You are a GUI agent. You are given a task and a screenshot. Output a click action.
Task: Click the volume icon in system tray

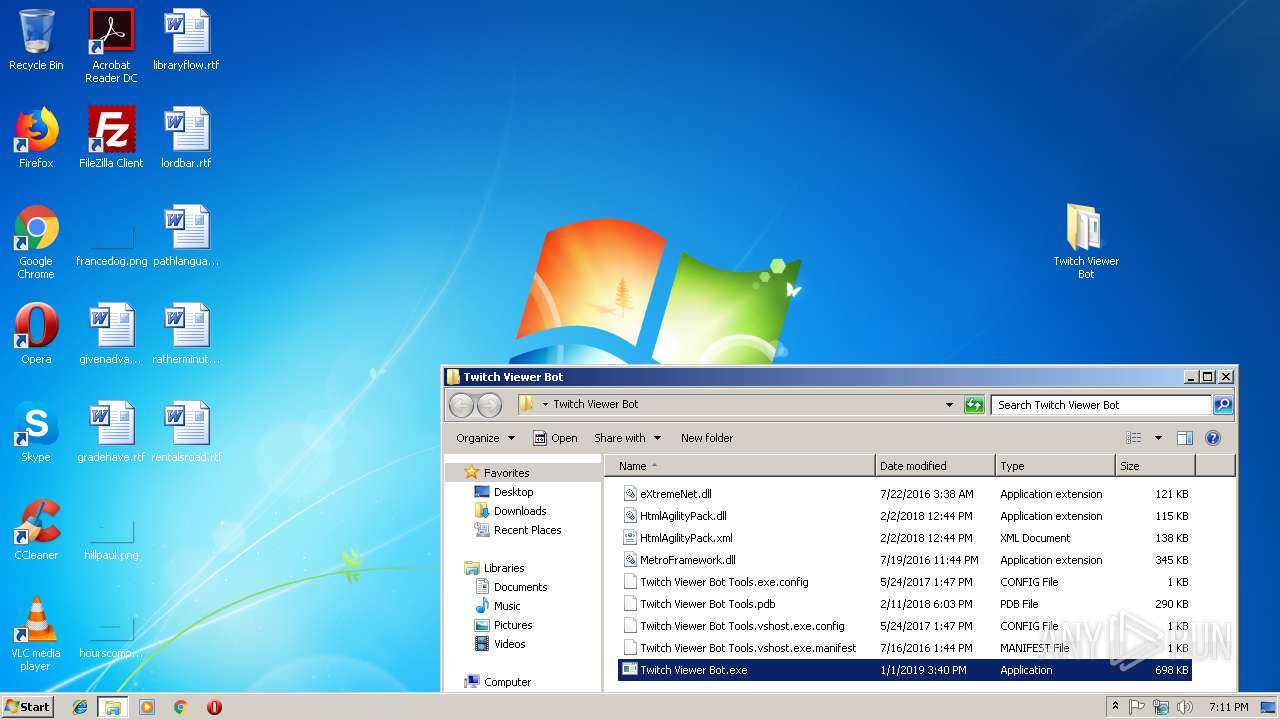[1184, 707]
